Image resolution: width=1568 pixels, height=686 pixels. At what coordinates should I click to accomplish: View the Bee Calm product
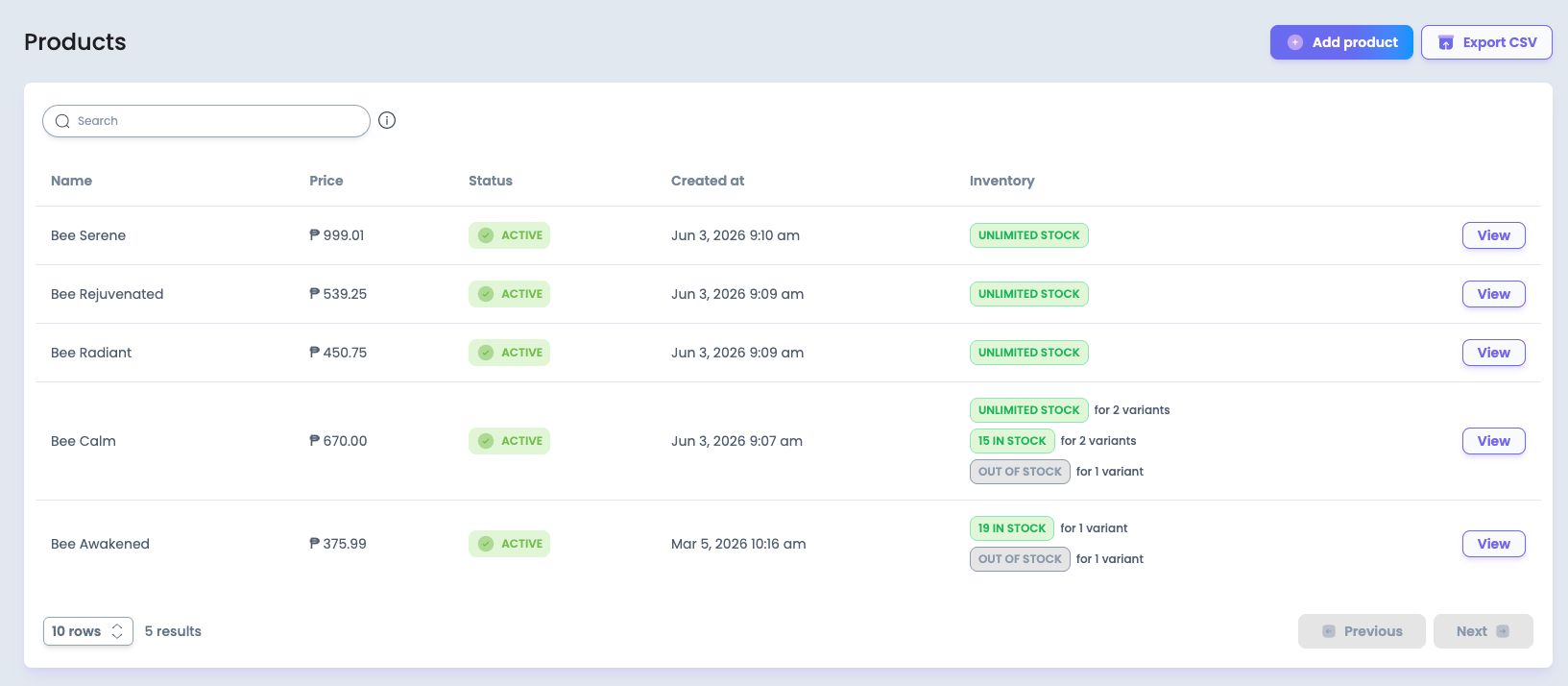tap(1493, 441)
